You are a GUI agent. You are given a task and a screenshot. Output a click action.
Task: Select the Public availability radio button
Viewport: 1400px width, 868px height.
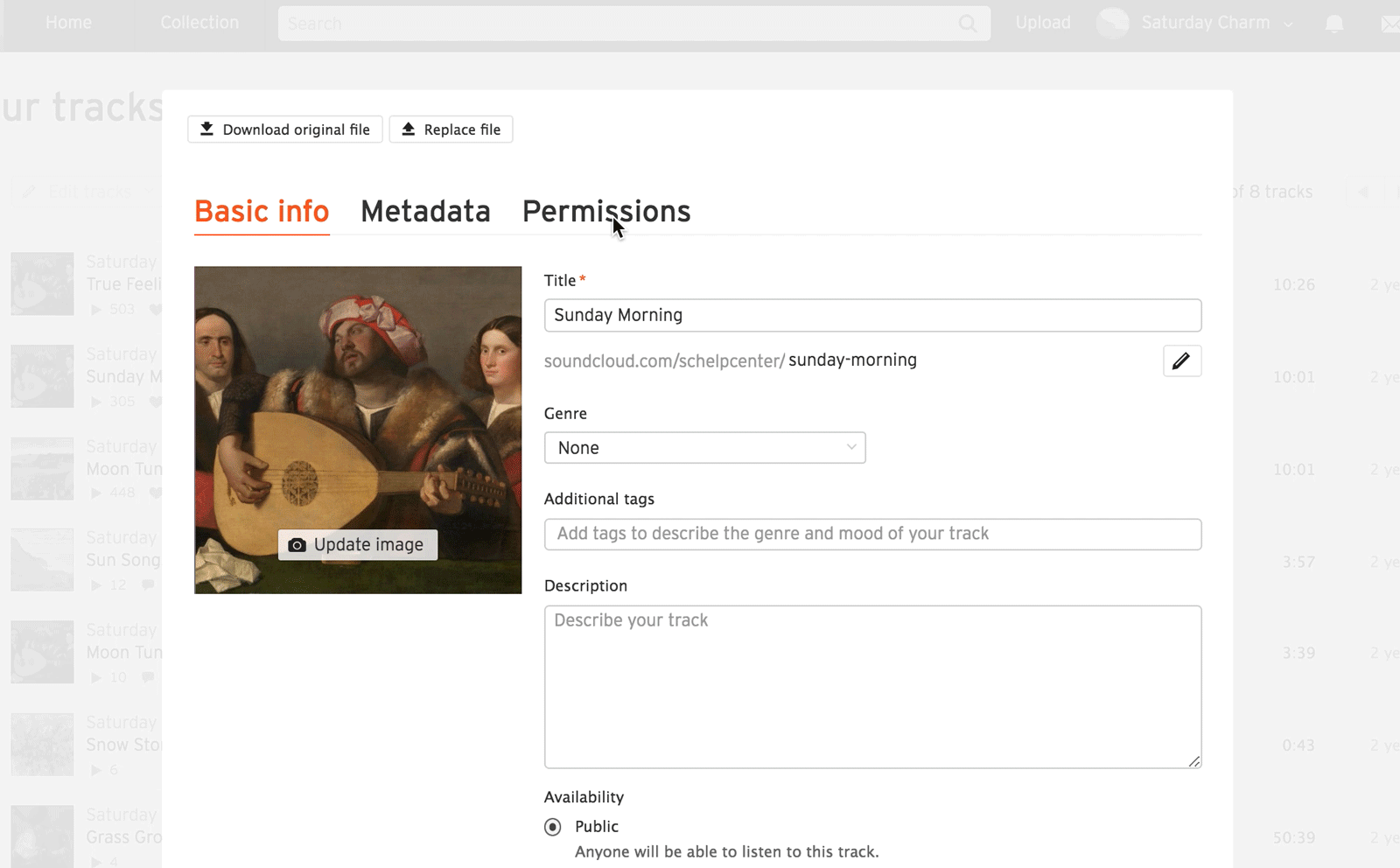coord(553,827)
